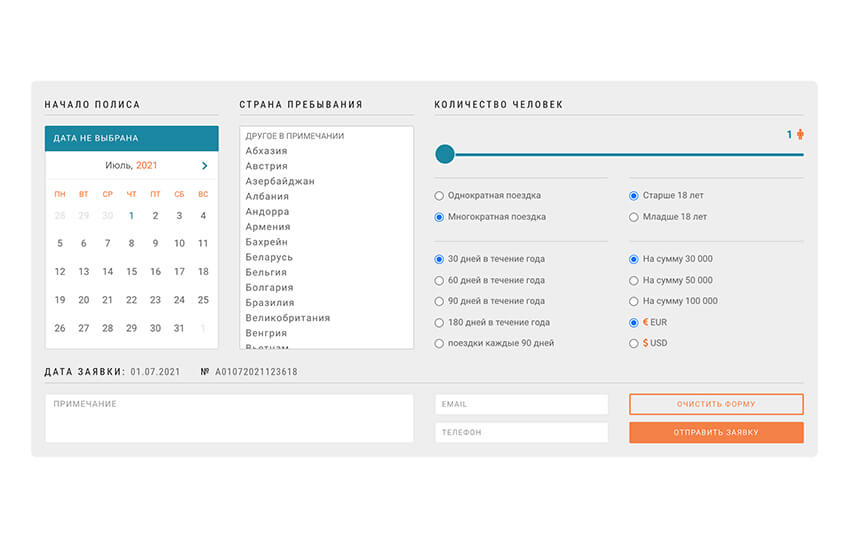The height and width of the screenshot is (537, 848).
Task: Pick Великобритания in the country list
Action: pos(287,318)
